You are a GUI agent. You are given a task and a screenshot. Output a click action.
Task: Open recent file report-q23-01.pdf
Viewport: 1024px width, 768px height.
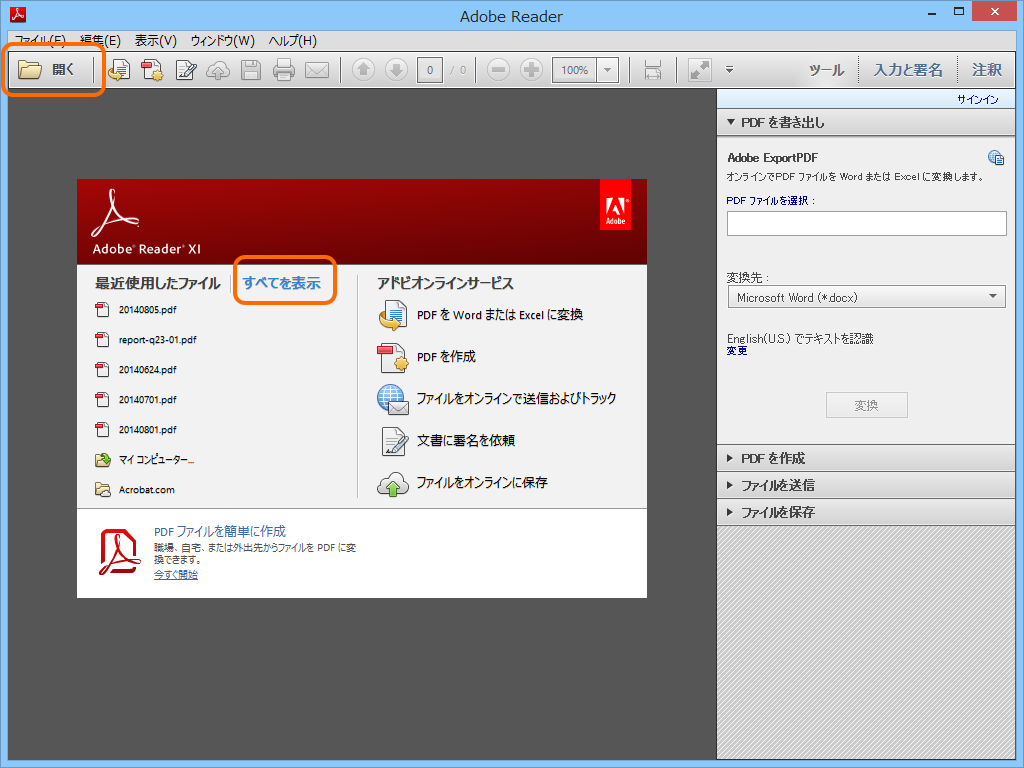click(x=146, y=340)
